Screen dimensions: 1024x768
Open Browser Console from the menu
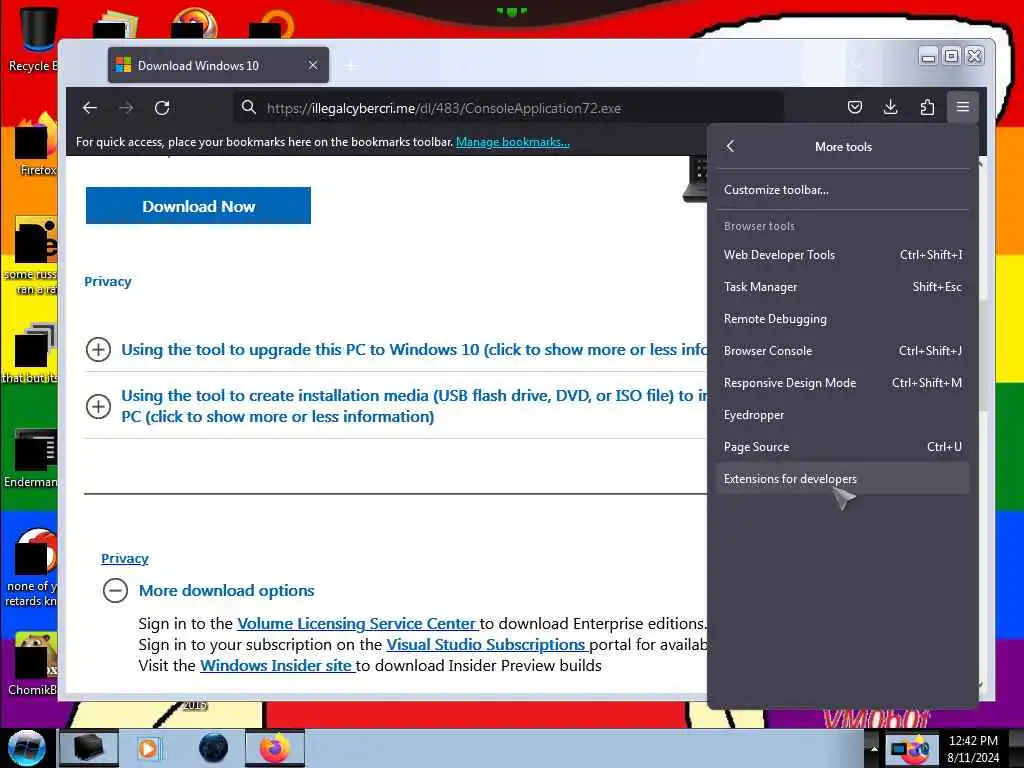pos(842,351)
